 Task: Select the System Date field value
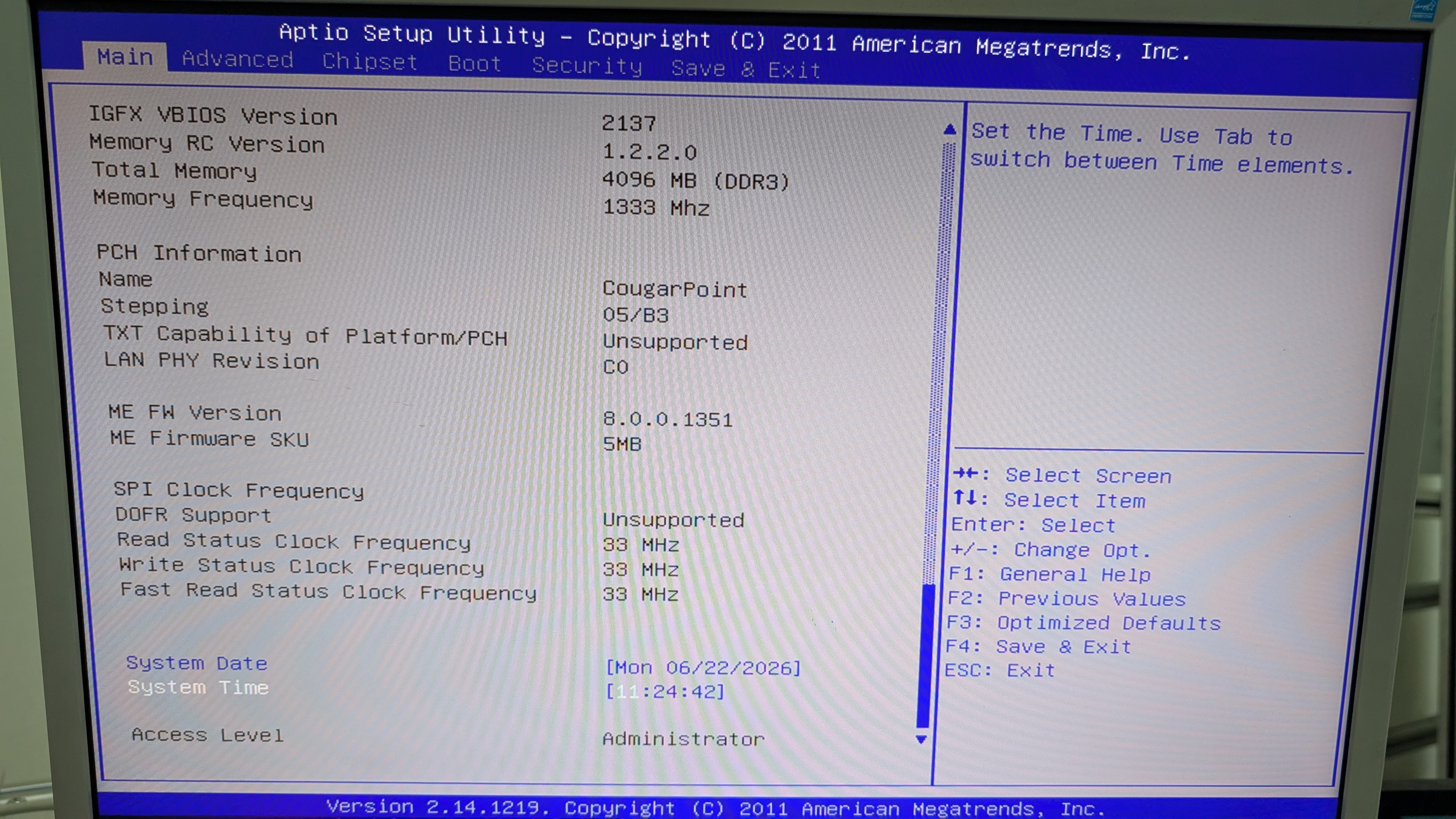[703, 668]
